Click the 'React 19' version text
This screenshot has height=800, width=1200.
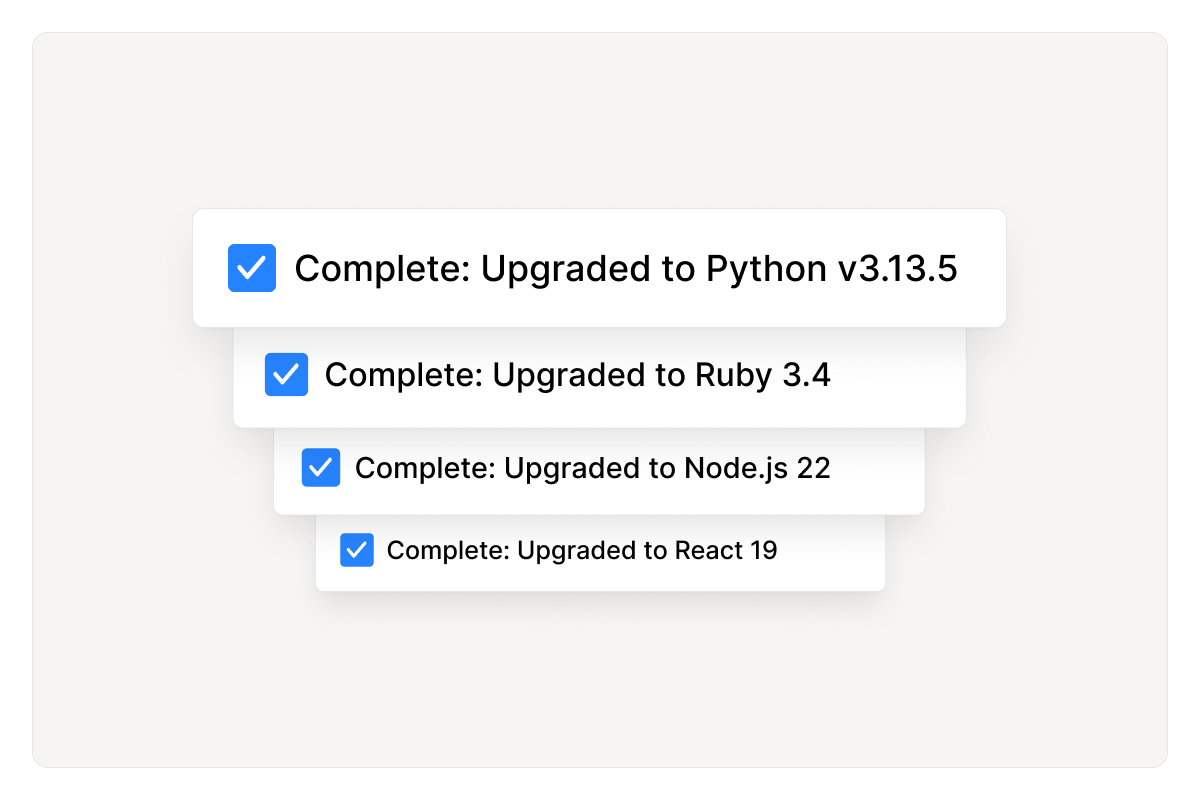[726, 550]
